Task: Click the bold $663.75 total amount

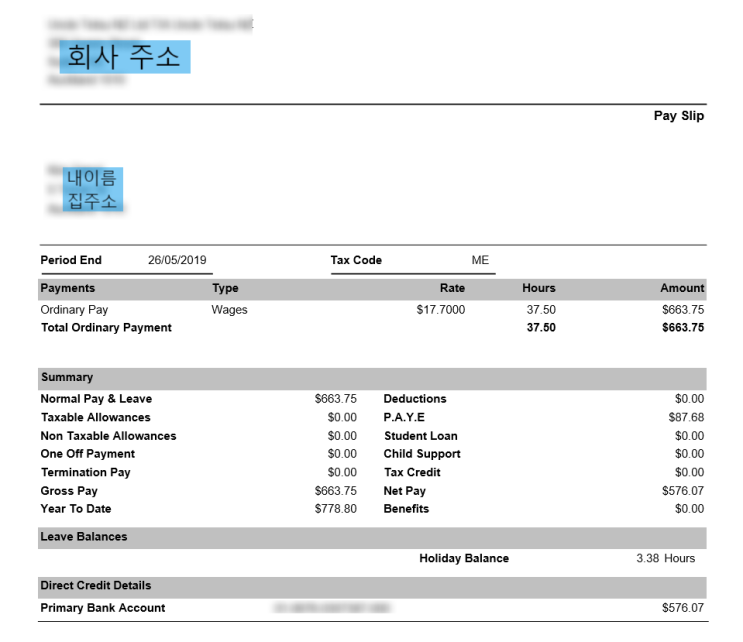Action: tap(683, 328)
